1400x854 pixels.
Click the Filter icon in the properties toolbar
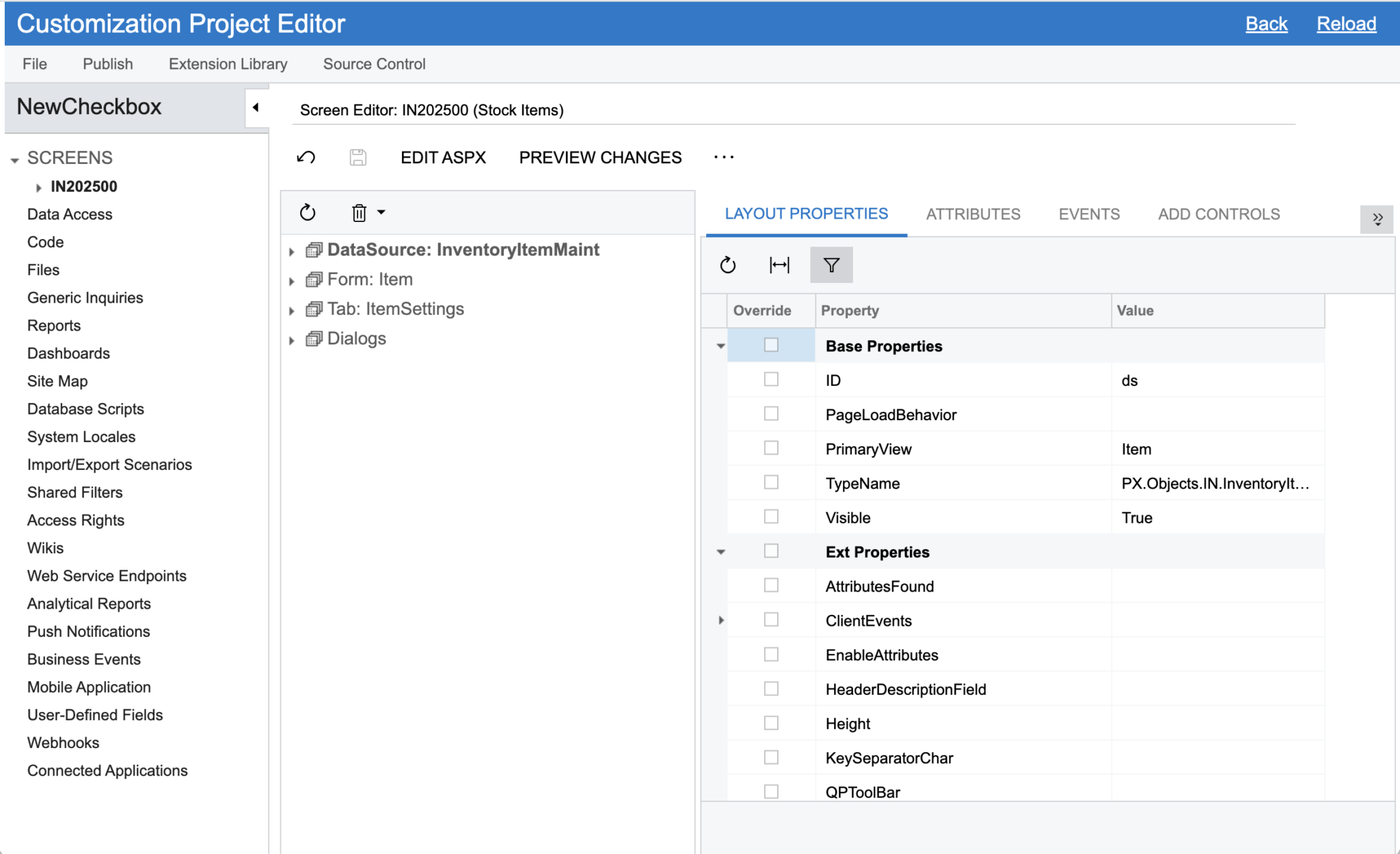(x=831, y=264)
